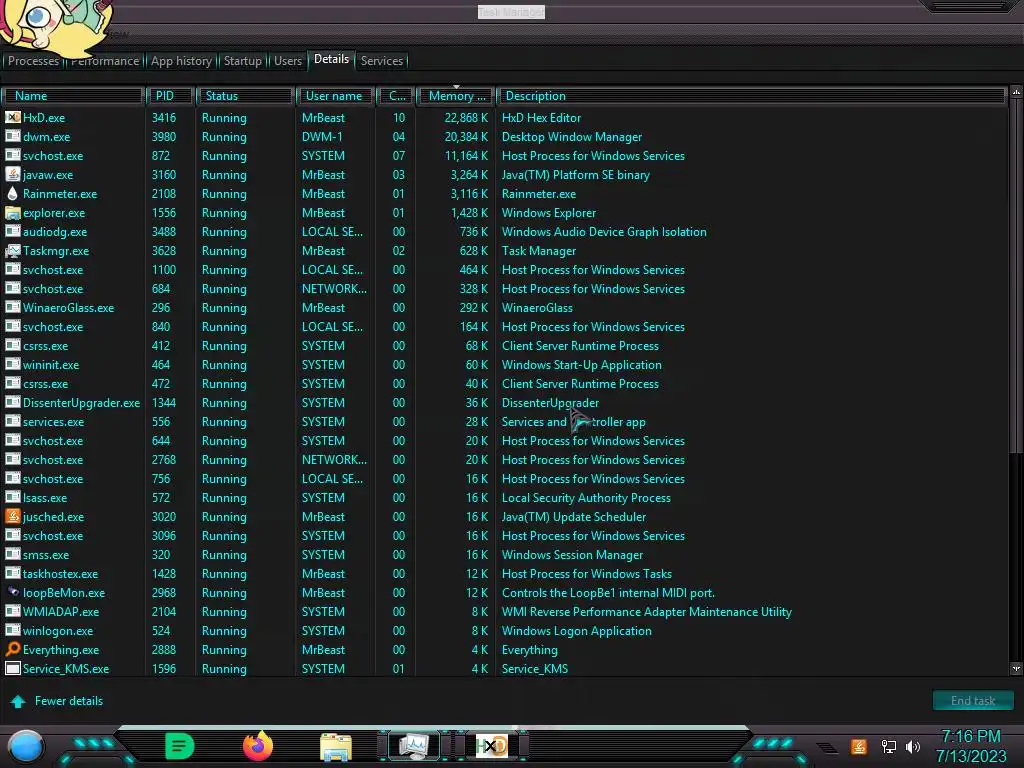Click Fewer details link
This screenshot has width=1024, height=768.
coord(69,701)
